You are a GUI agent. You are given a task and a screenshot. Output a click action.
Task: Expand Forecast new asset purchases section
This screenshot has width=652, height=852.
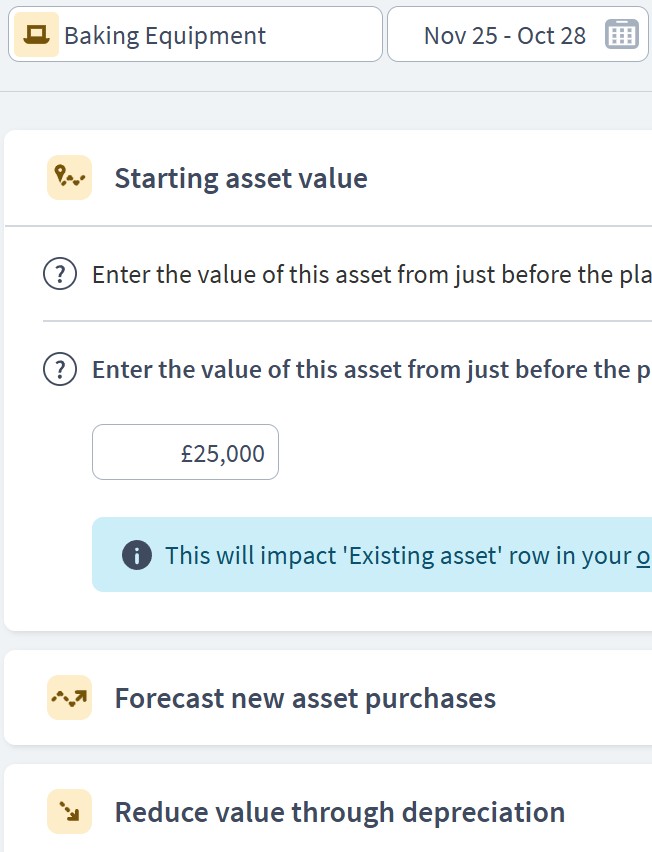tap(305, 698)
